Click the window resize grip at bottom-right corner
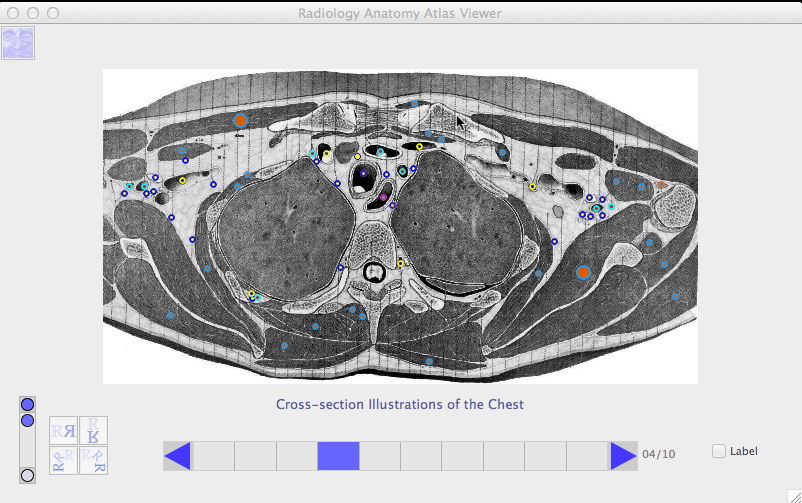Image resolution: width=802 pixels, height=503 pixels. pyautogui.click(x=791, y=493)
